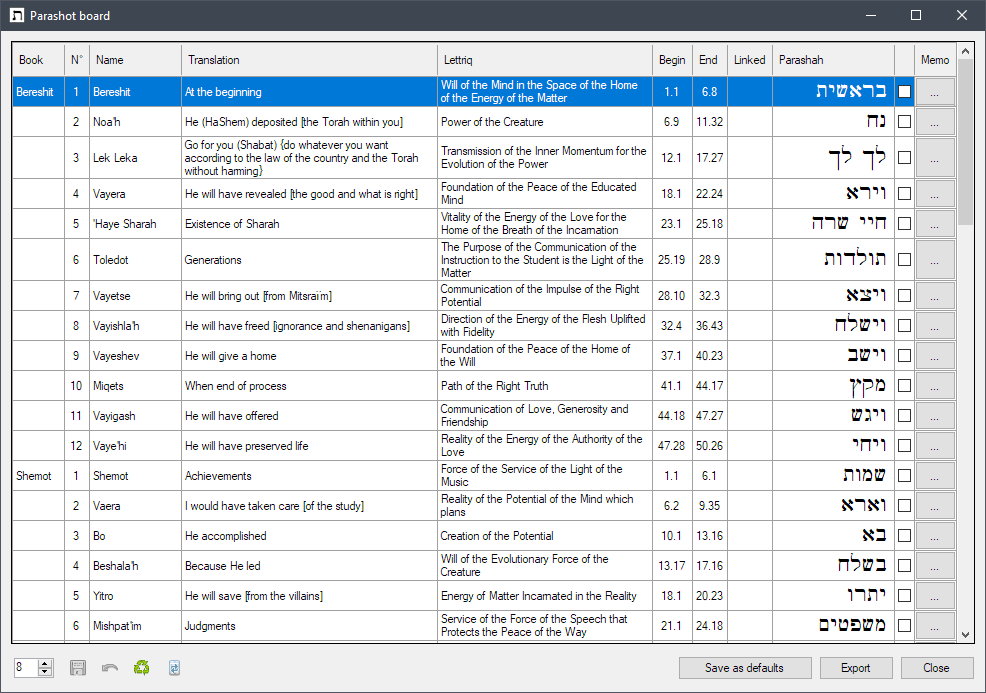
Task: Click the green recycle reset icon
Action: (141, 668)
